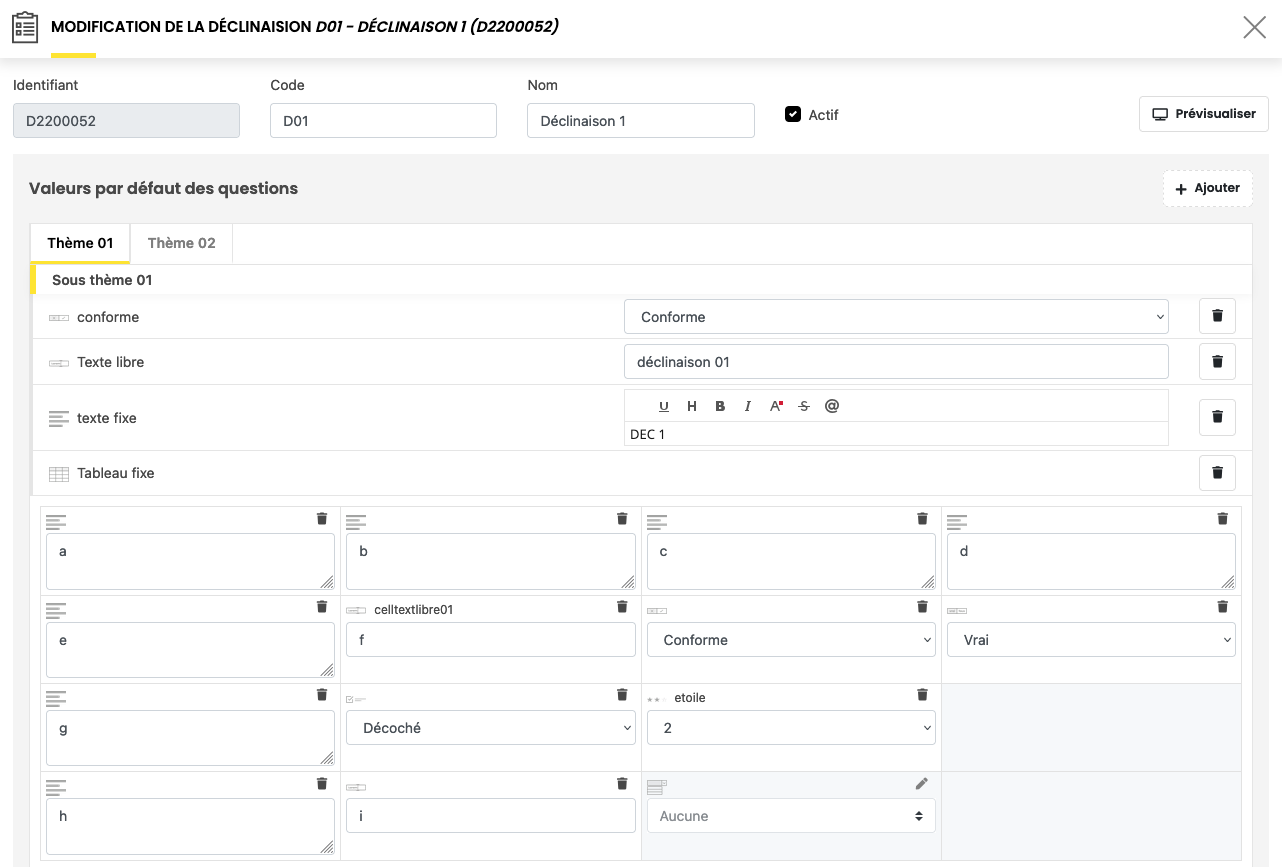Select the Thème 01 tab
The width and height of the screenshot is (1282, 867).
pos(80,243)
